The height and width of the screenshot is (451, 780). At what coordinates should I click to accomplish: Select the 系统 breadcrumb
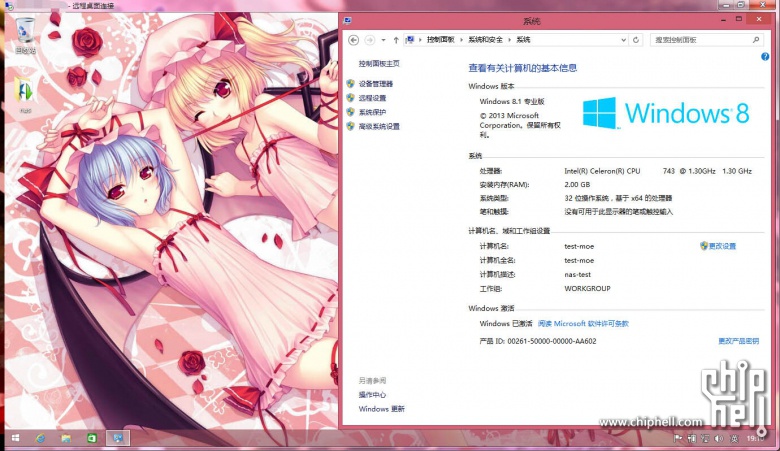click(523, 40)
